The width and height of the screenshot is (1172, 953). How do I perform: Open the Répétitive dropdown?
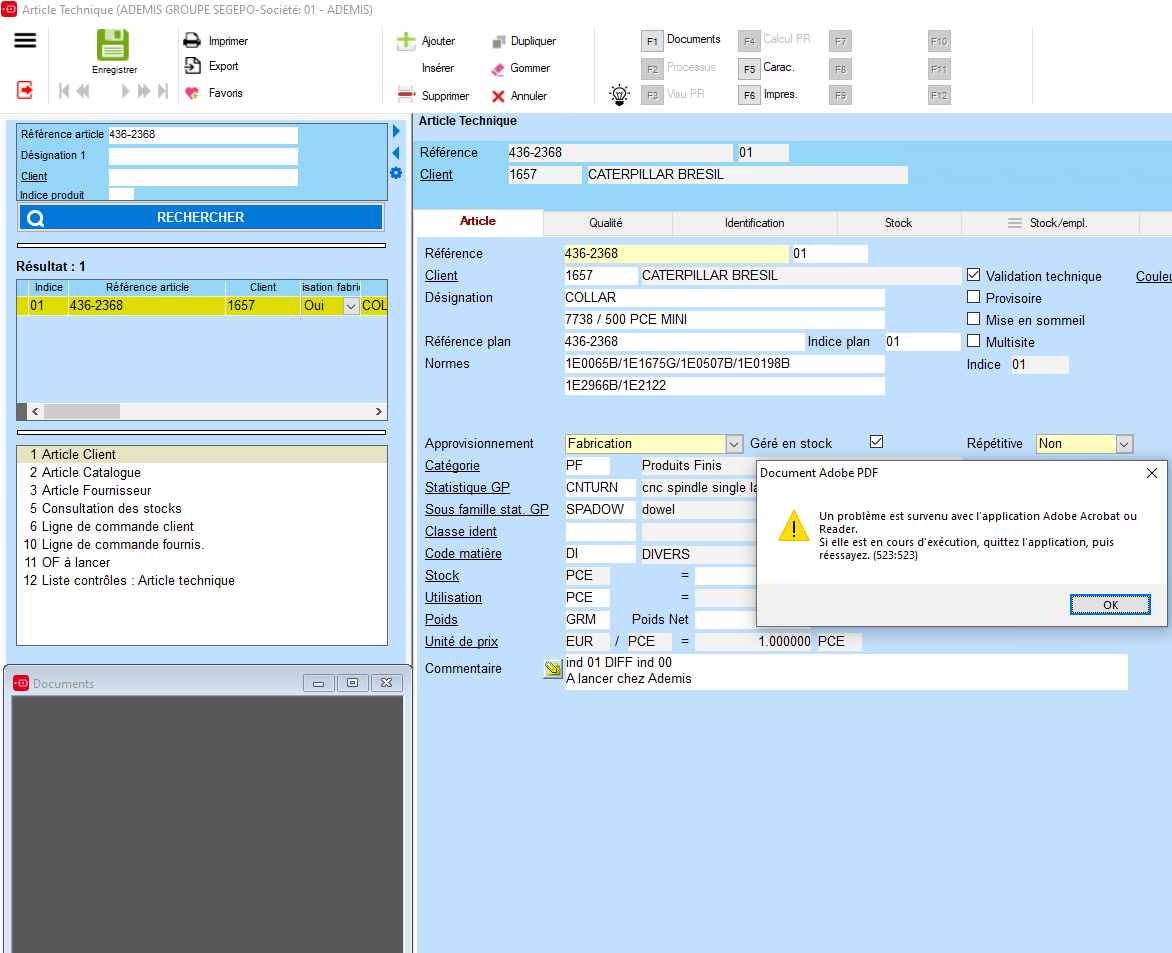(1124, 444)
